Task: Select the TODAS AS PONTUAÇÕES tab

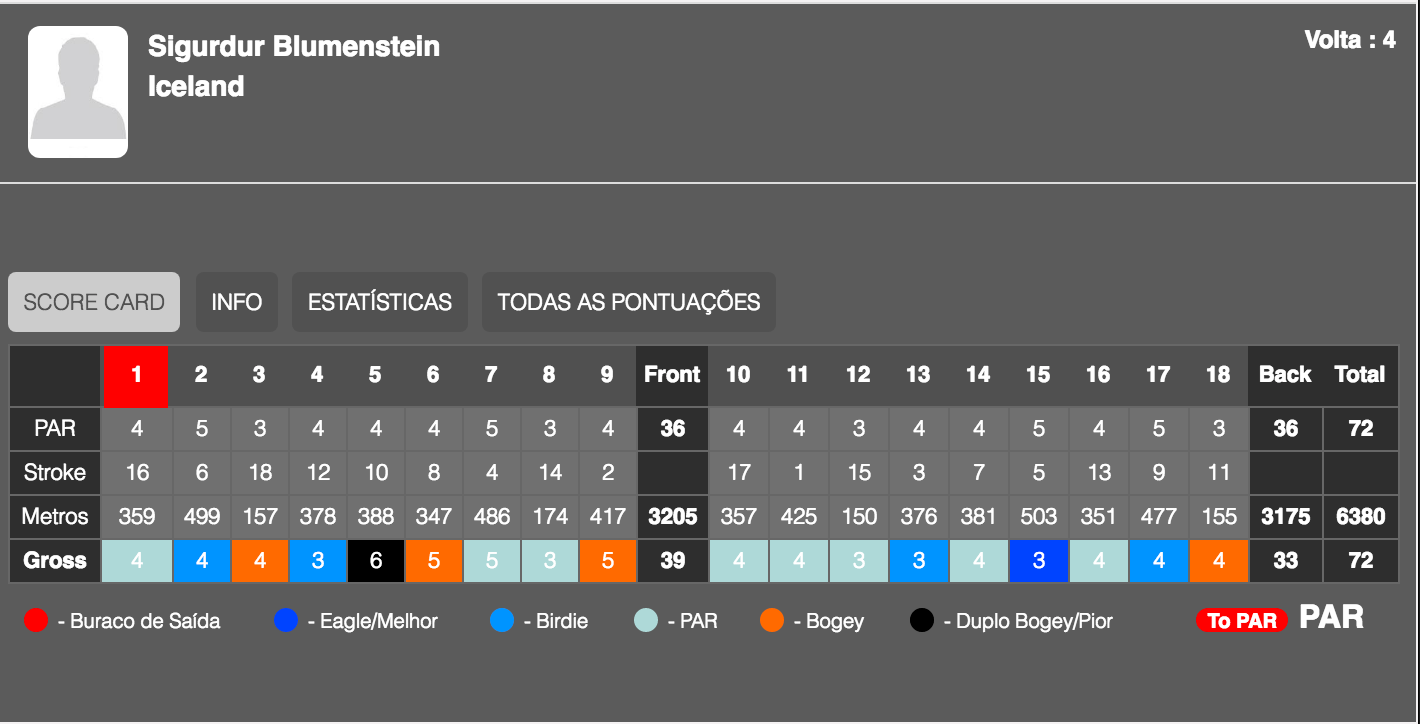Action: point(629,302)
